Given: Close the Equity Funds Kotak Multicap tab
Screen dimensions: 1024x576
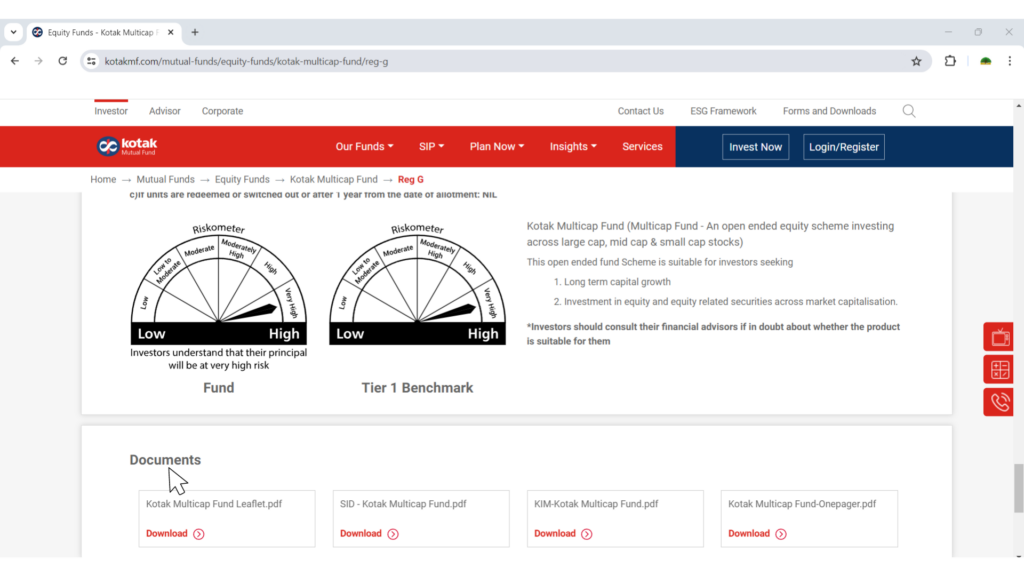Looking at the screenshot, I should coord(170,32).
